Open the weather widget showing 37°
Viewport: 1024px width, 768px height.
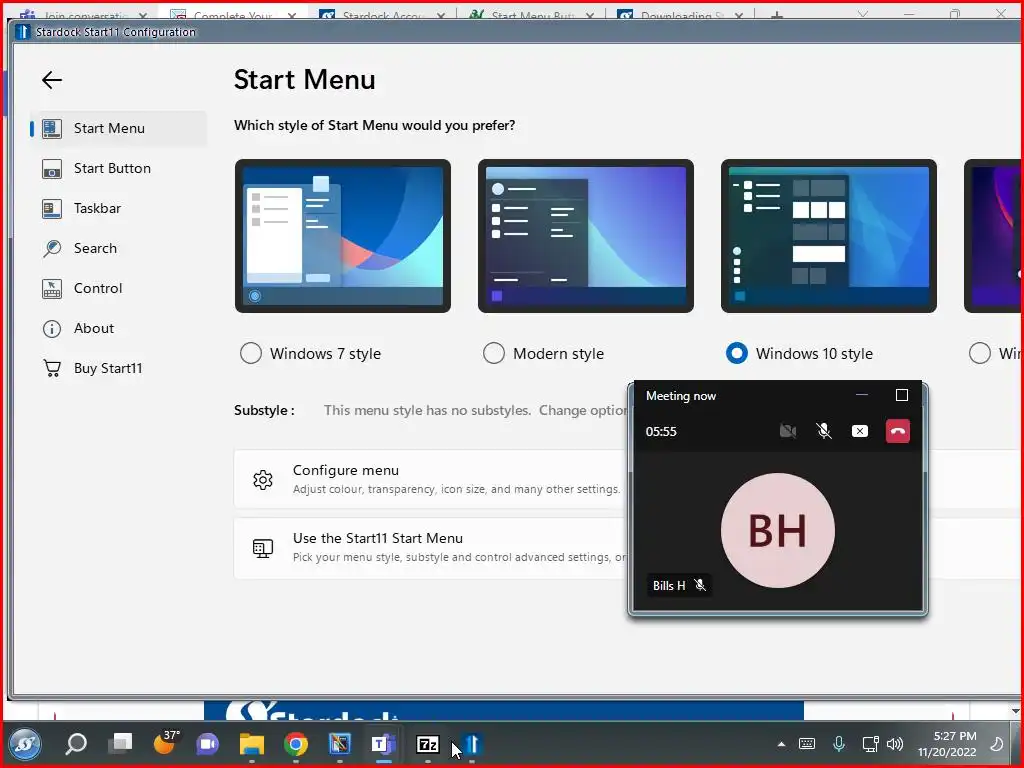tap(165, 743)
